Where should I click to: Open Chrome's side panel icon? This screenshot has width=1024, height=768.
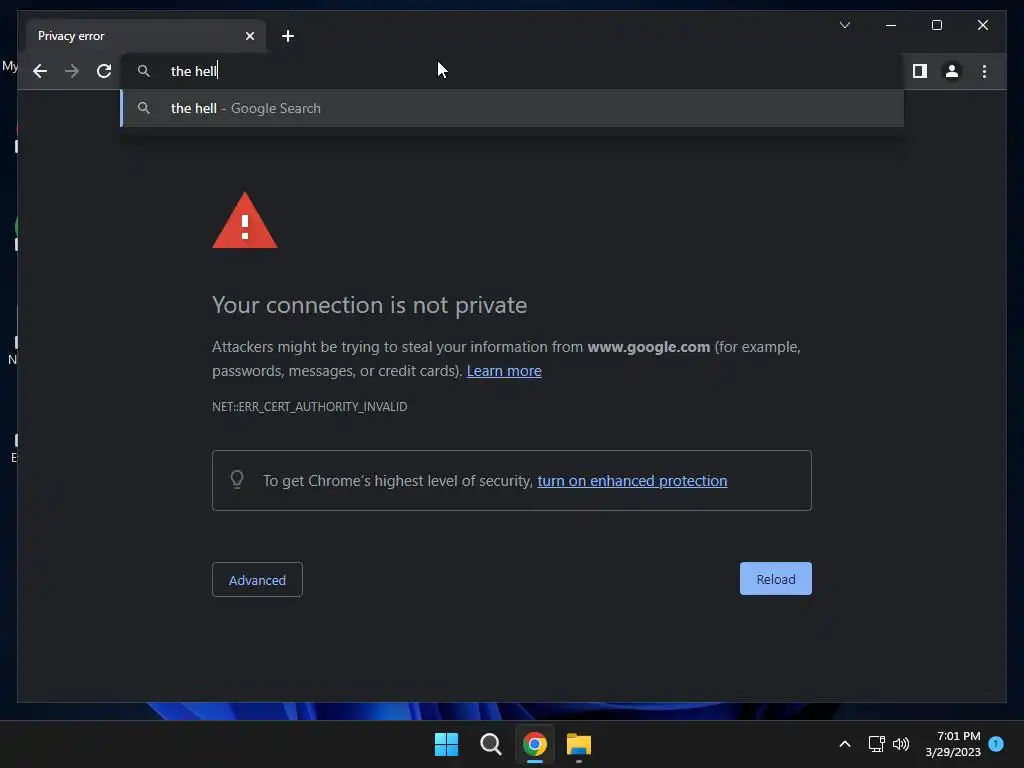(x=920, y=71)
